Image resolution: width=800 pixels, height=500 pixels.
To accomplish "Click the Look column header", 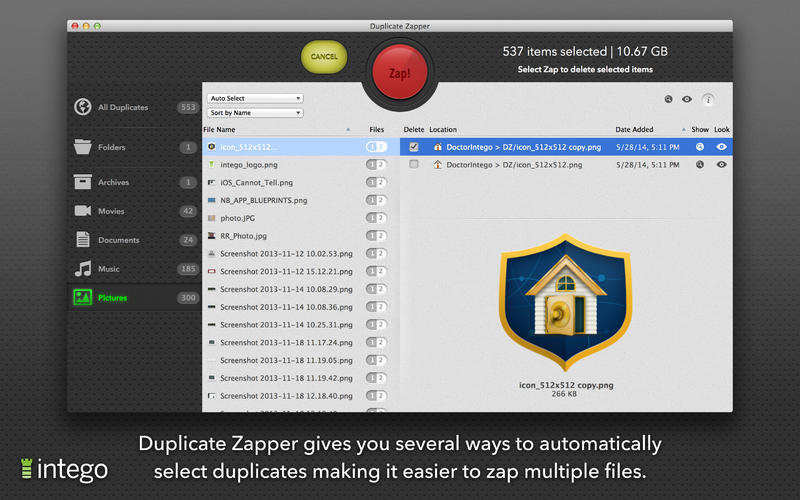I will coord(721,130).
